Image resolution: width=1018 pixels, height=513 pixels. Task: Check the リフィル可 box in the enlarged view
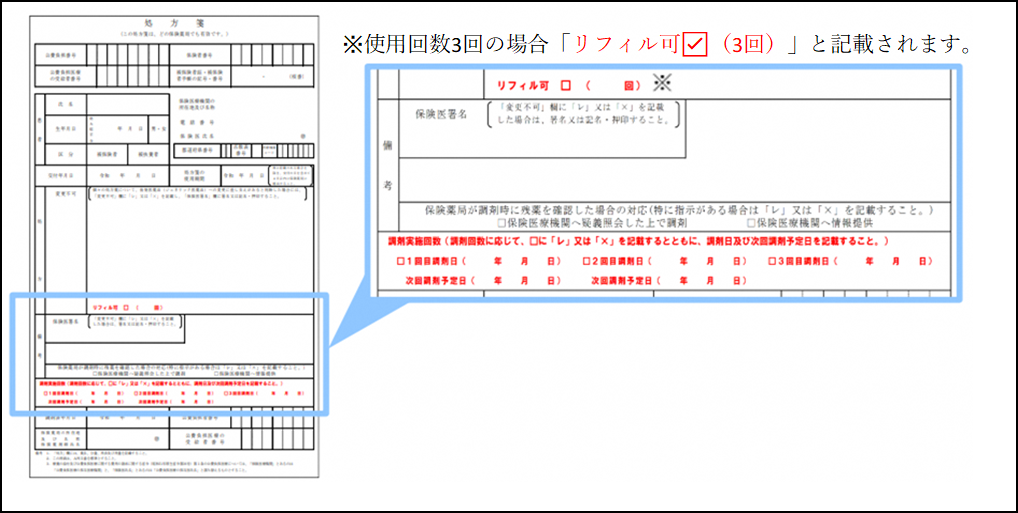pyautogui.click(x=565, y=85)
